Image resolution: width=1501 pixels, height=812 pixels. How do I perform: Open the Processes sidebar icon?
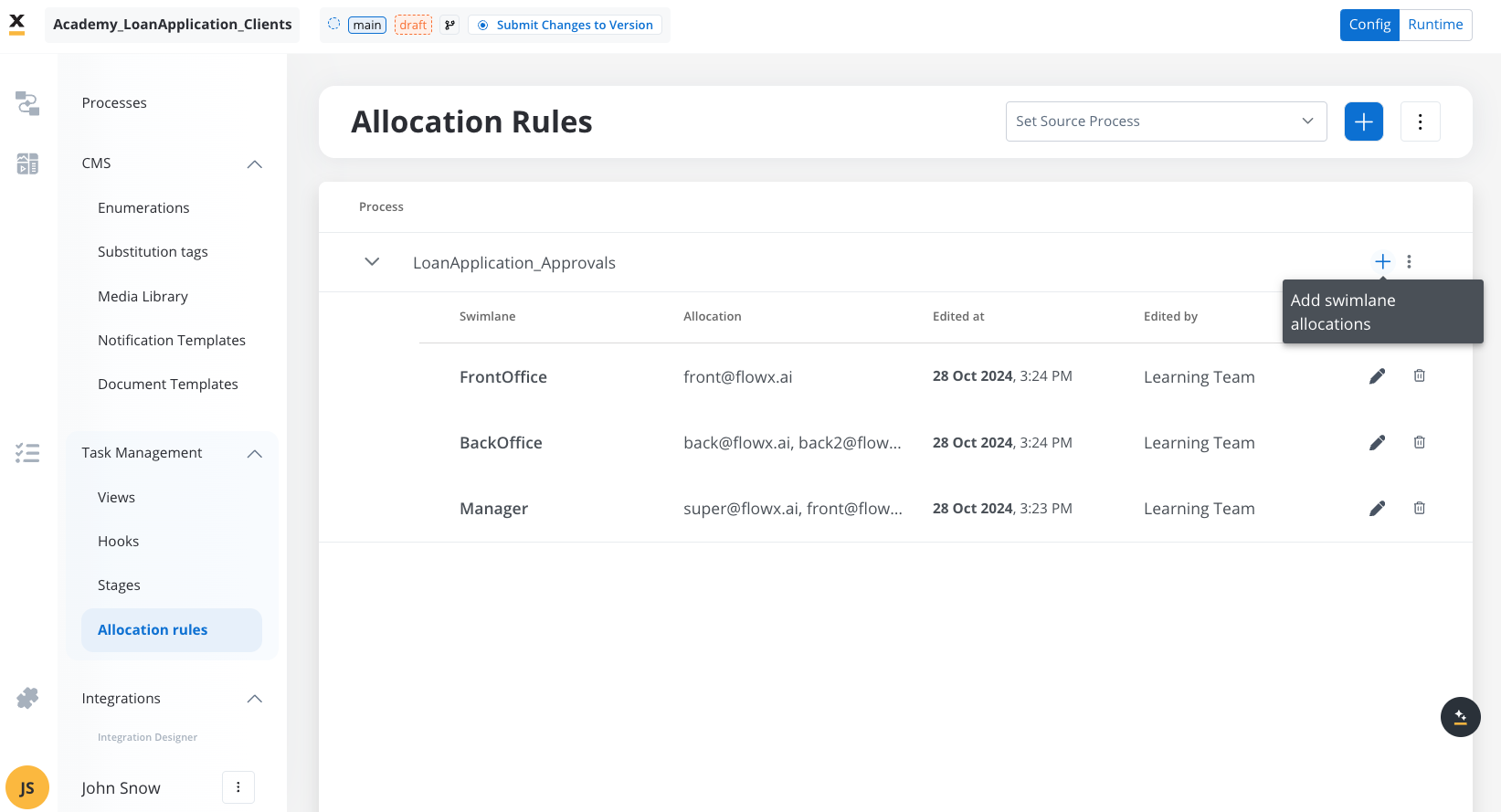coord(27,103)
